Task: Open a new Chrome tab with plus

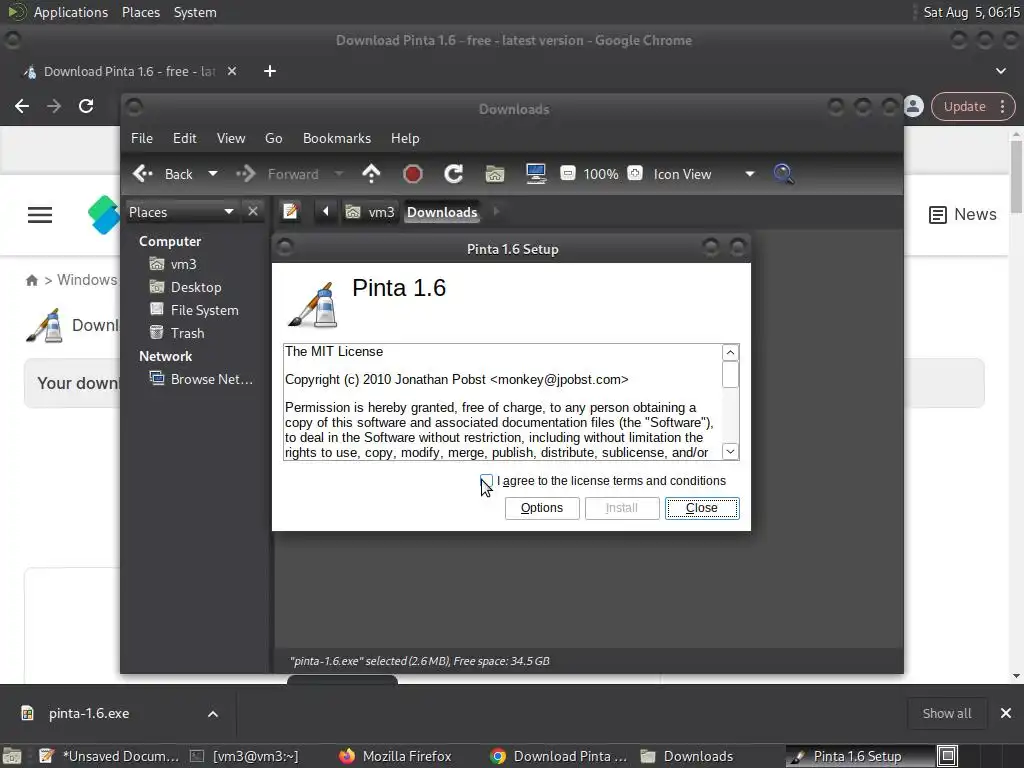Action: click(270, 71)
